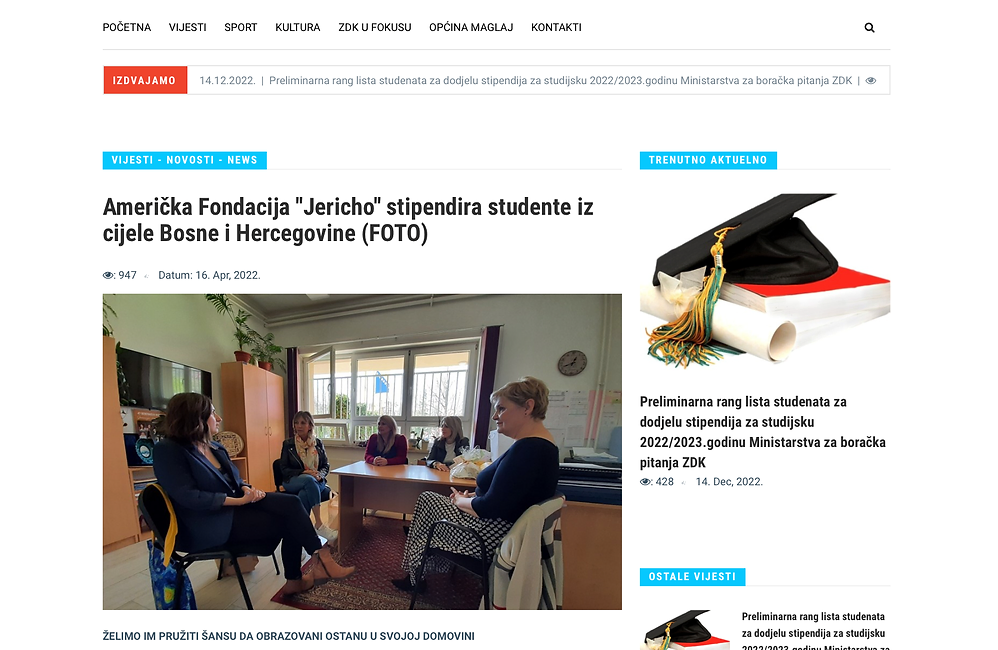
Task: Click the eye icon in ticker bar
Action: [x=871, y=81]
